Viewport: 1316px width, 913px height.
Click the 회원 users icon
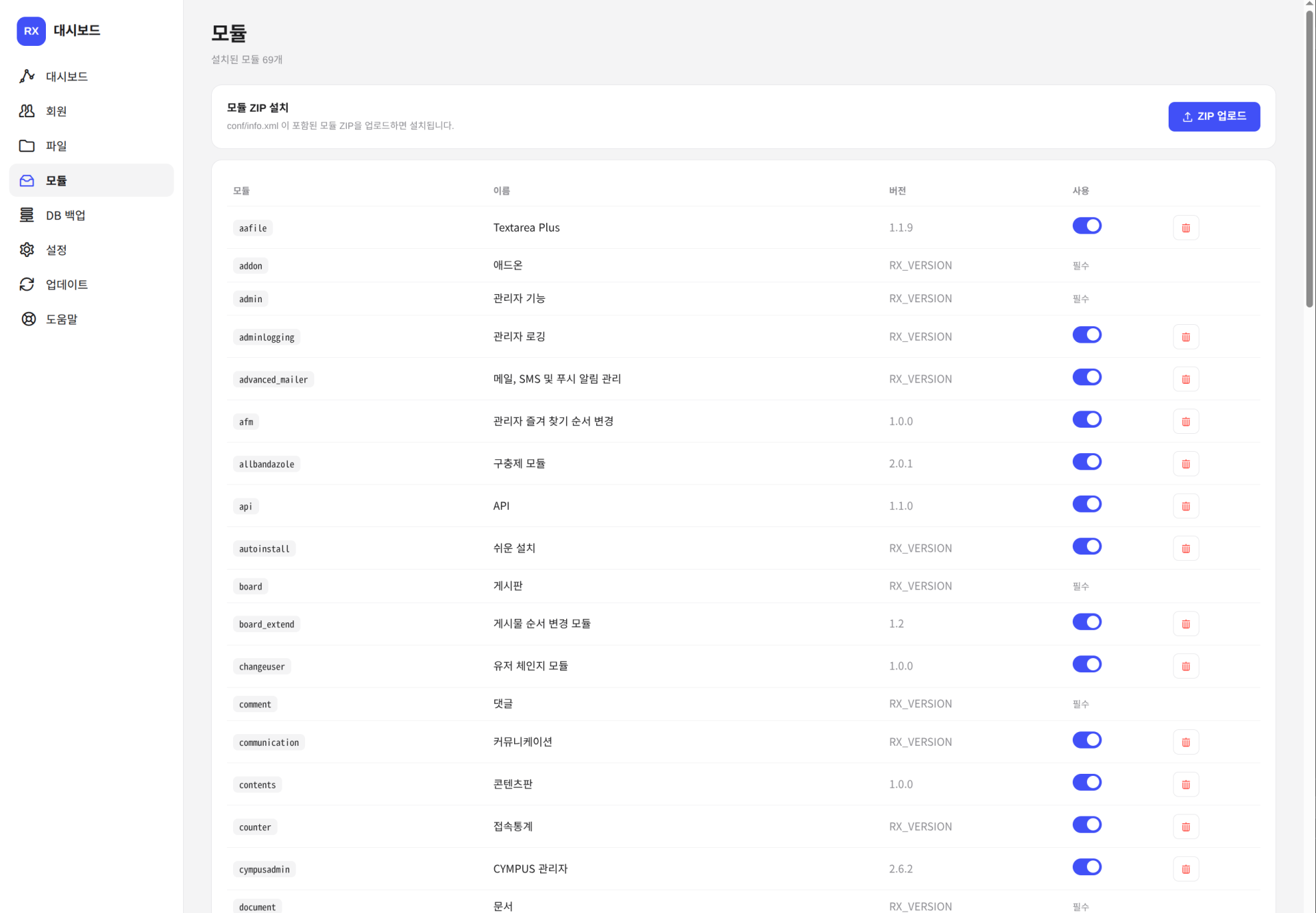pyautogui.click(x=27, y=111)
